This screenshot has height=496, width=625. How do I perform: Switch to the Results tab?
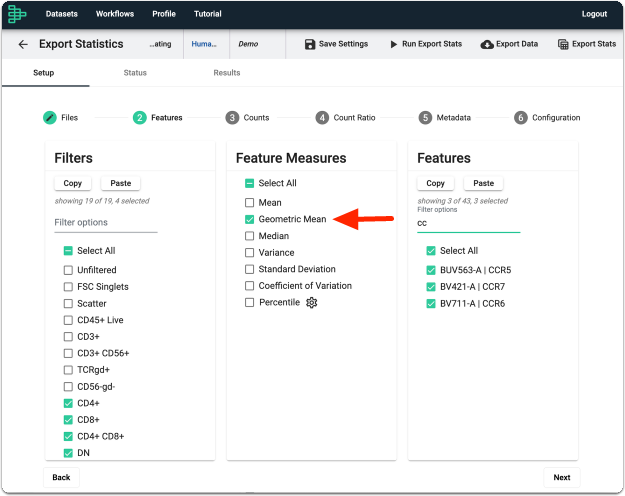coord(227,73)
